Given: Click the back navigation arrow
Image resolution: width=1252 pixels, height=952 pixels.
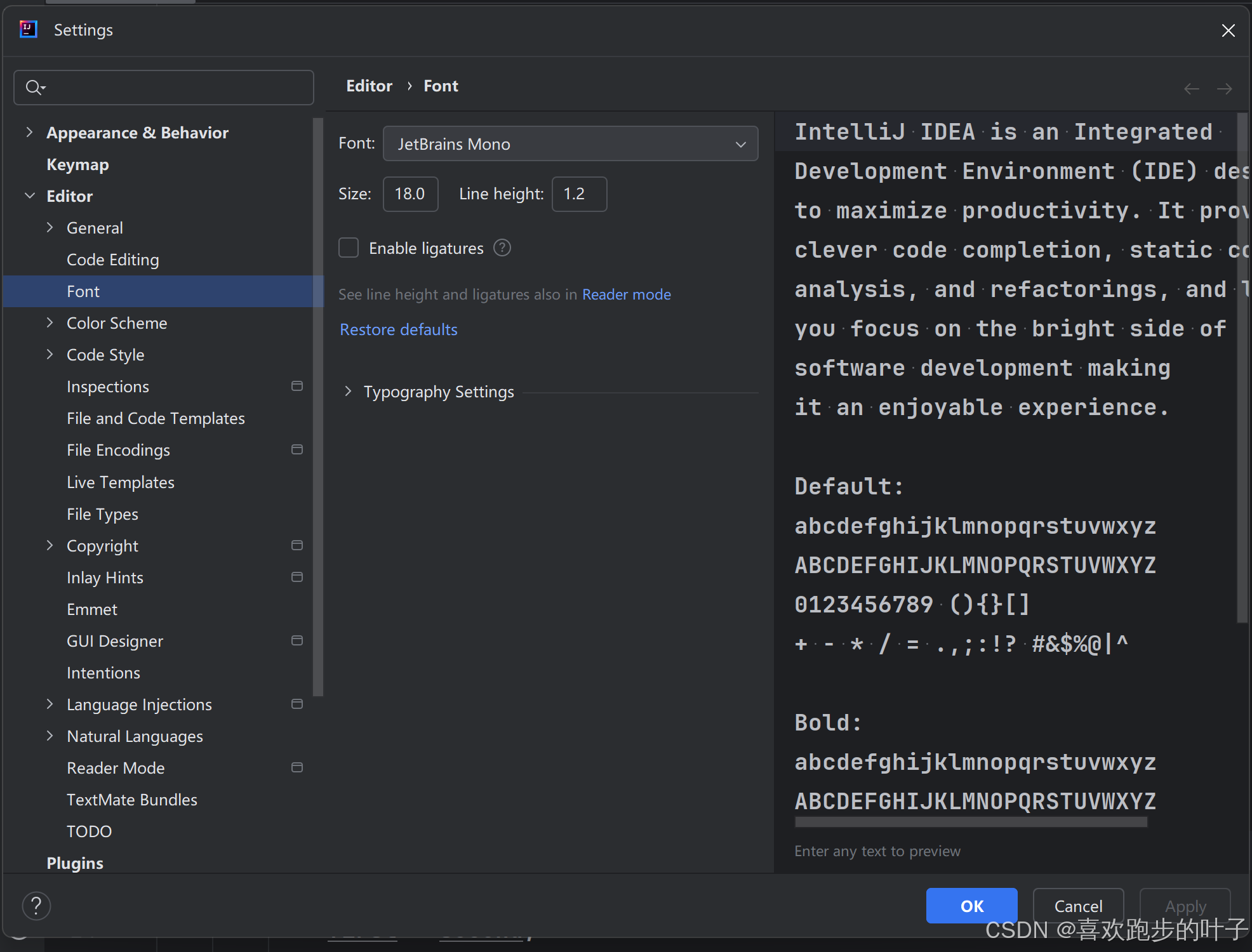Looking at the screenshot, I should tap(1191, 89).
